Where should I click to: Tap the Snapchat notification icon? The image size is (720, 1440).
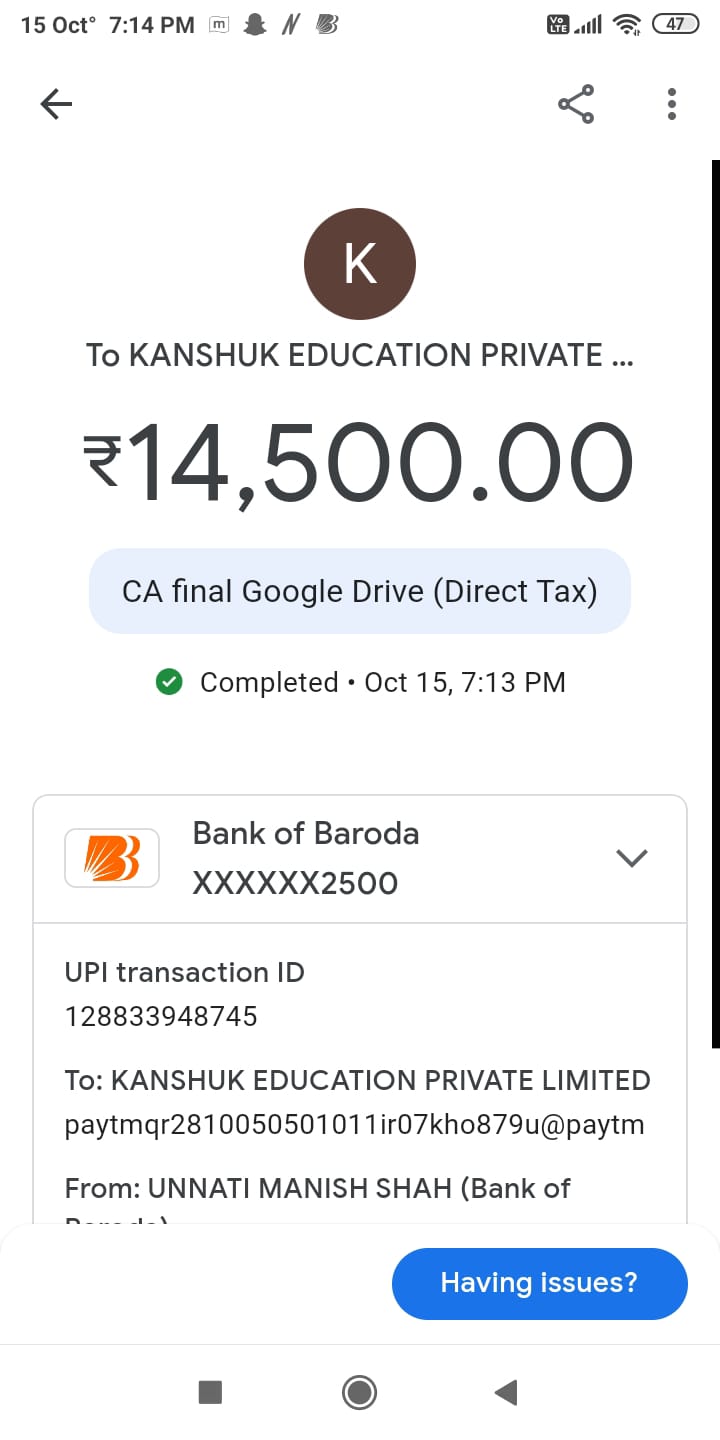(x=256, y=25)
